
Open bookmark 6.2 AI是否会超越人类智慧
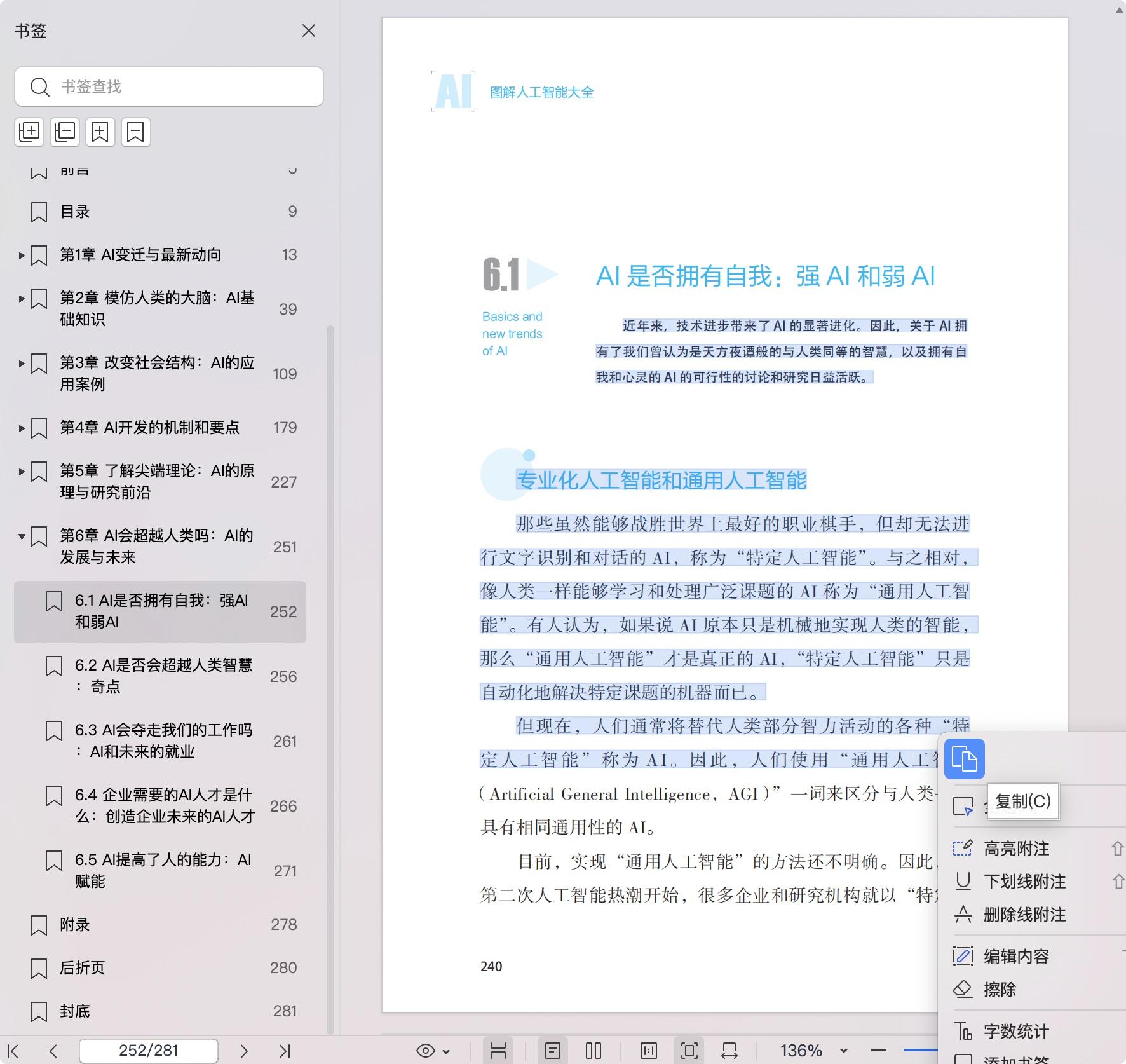[163, 676]
